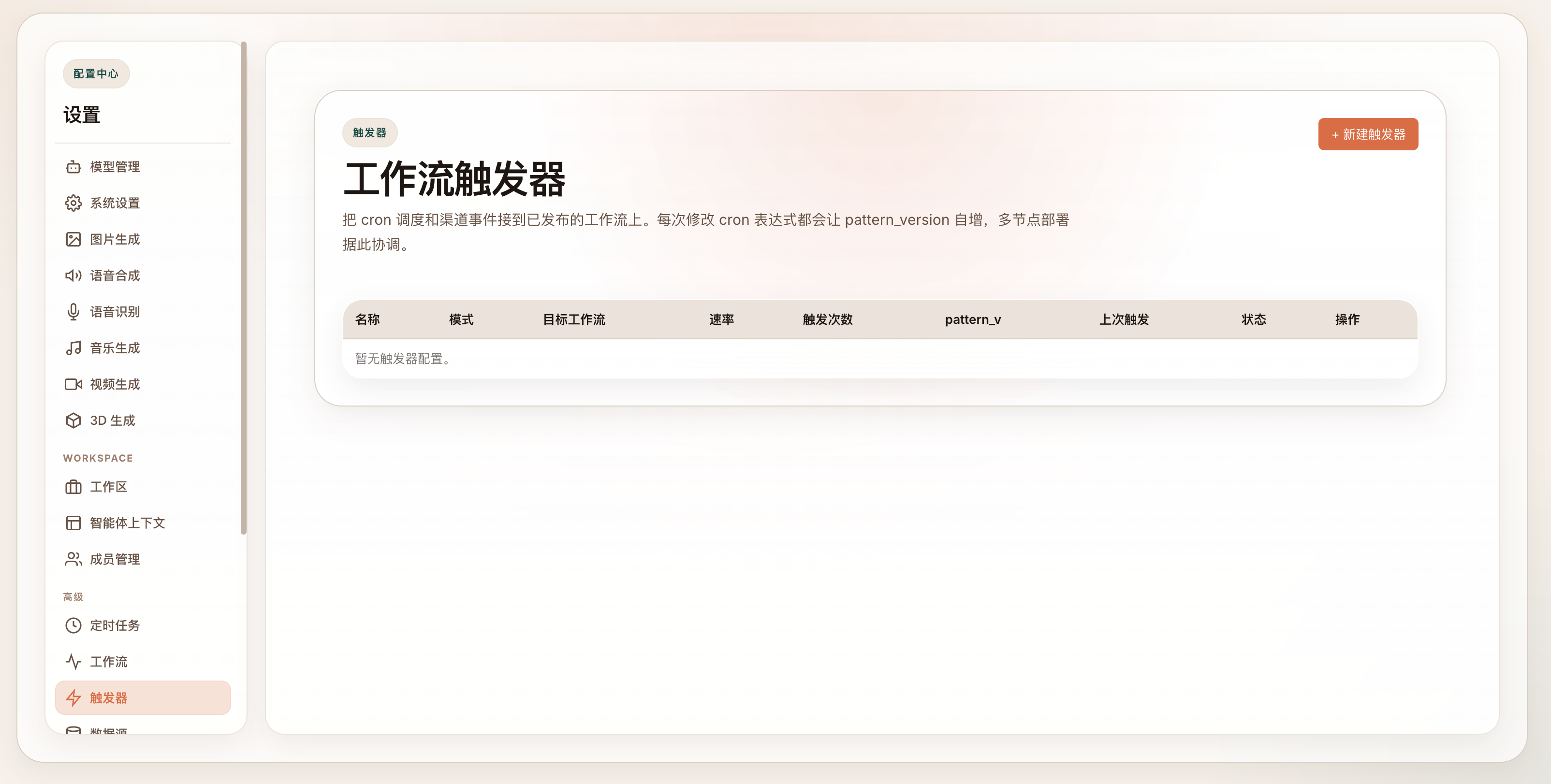The image size is (1551, 784).
Task: Open the 语音合成 section
Action: coord(143,275)
